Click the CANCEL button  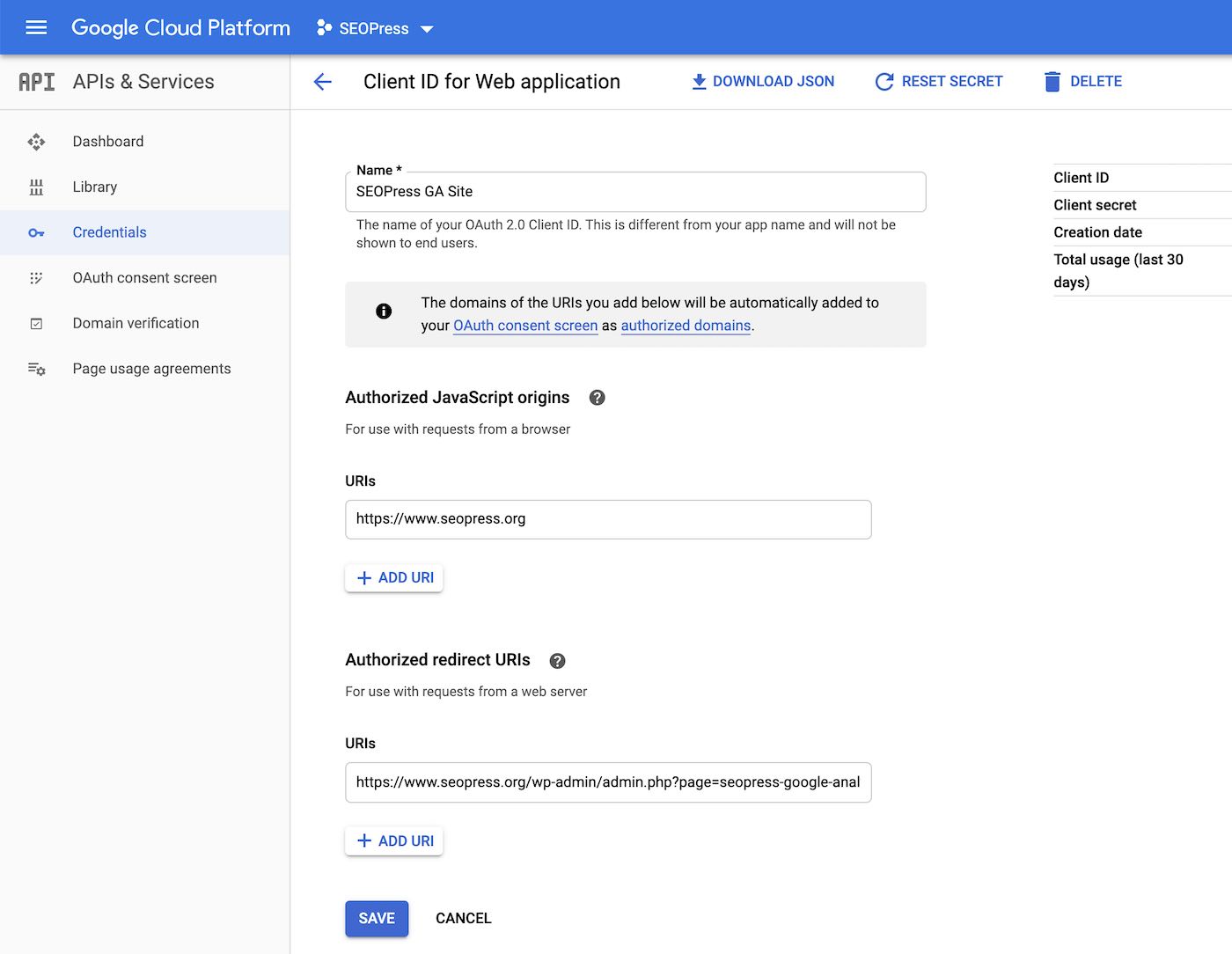(464, 919)
